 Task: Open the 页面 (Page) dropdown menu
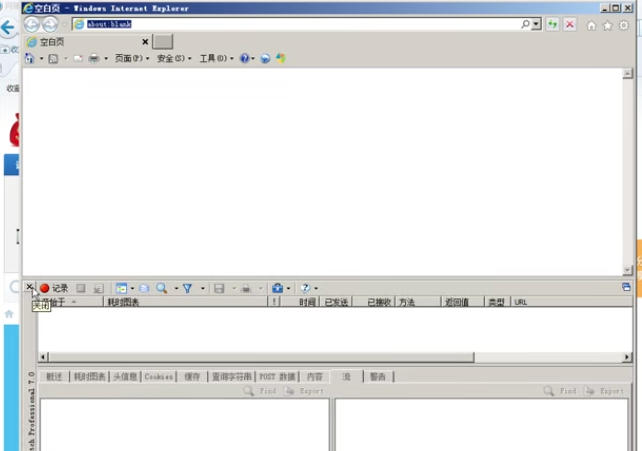coord(131,59)
